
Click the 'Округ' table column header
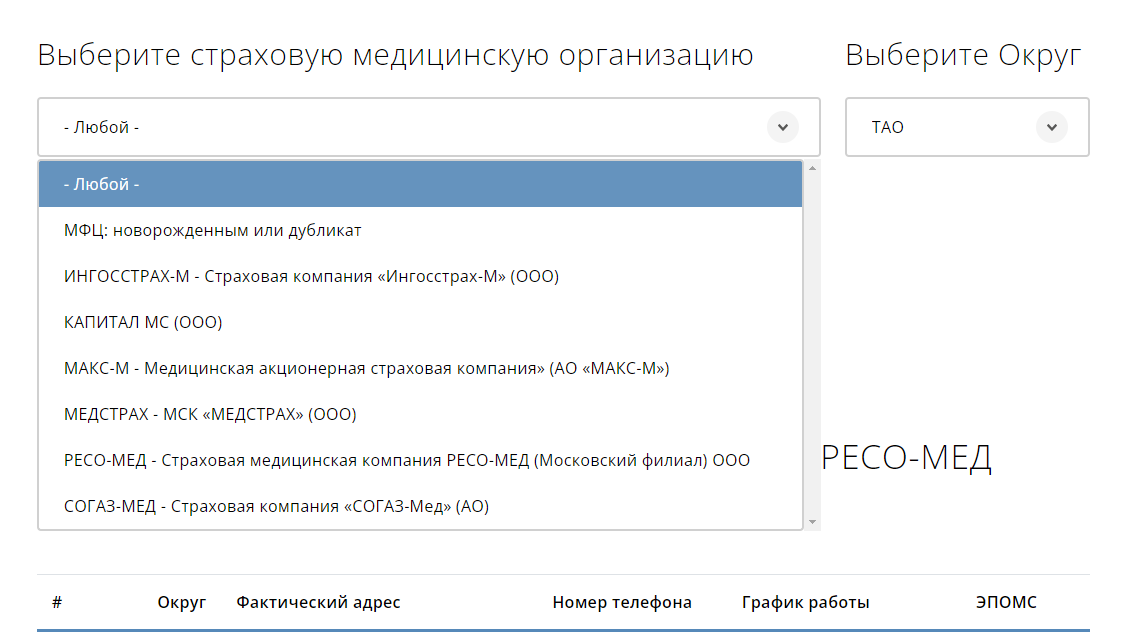pos(182,602)
